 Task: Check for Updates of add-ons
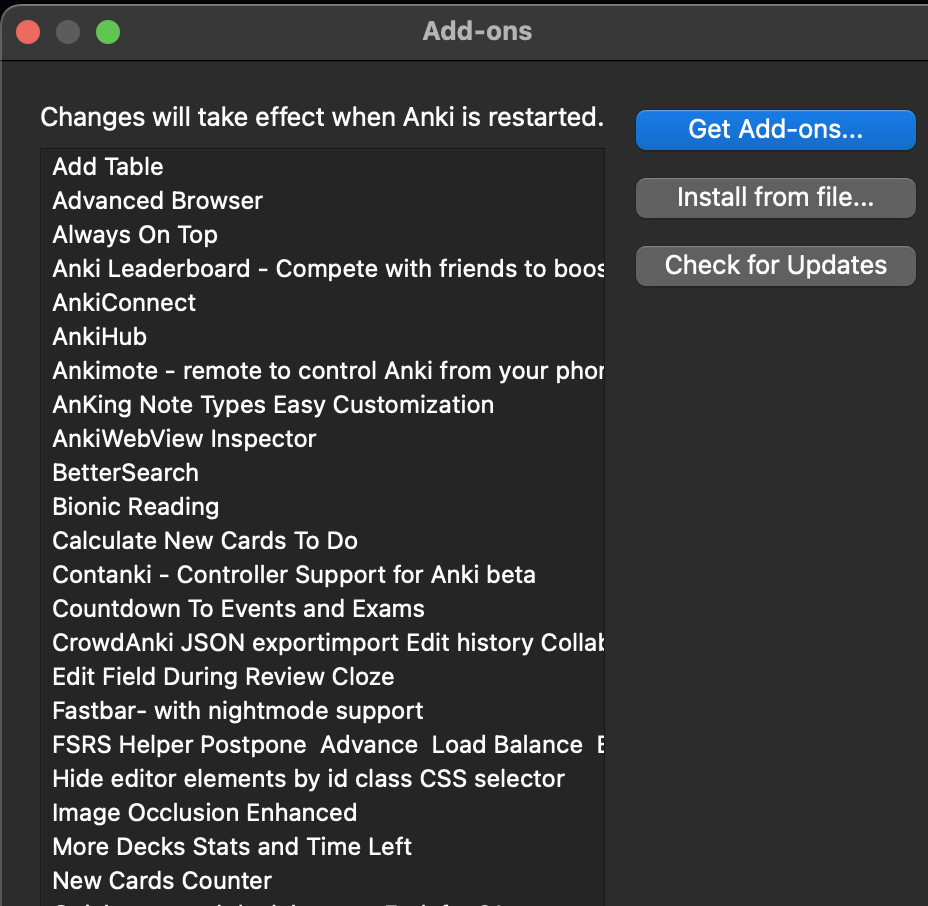coord(775,266)
